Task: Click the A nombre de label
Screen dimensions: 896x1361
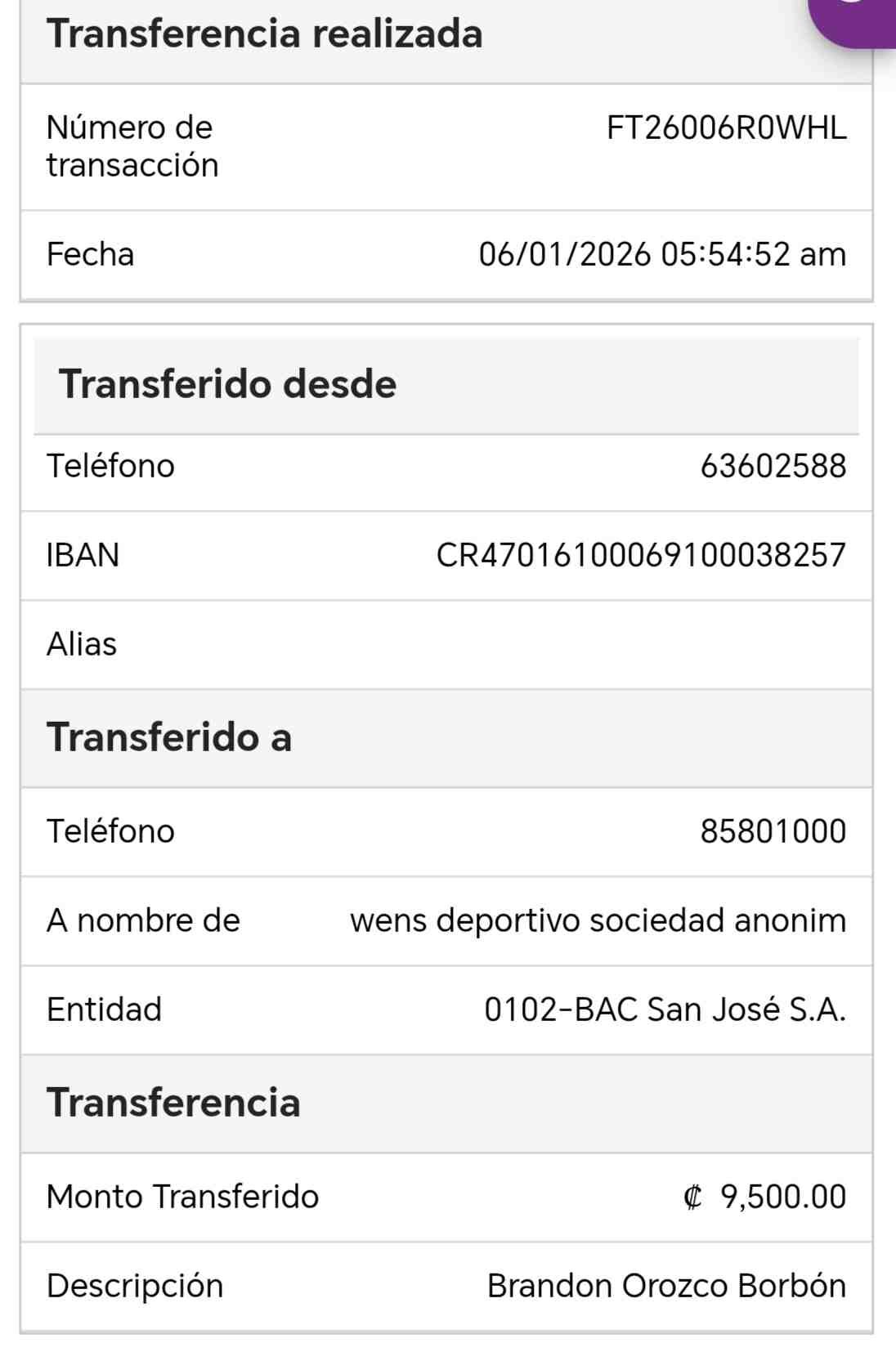Action: click(x=143, y=920)
